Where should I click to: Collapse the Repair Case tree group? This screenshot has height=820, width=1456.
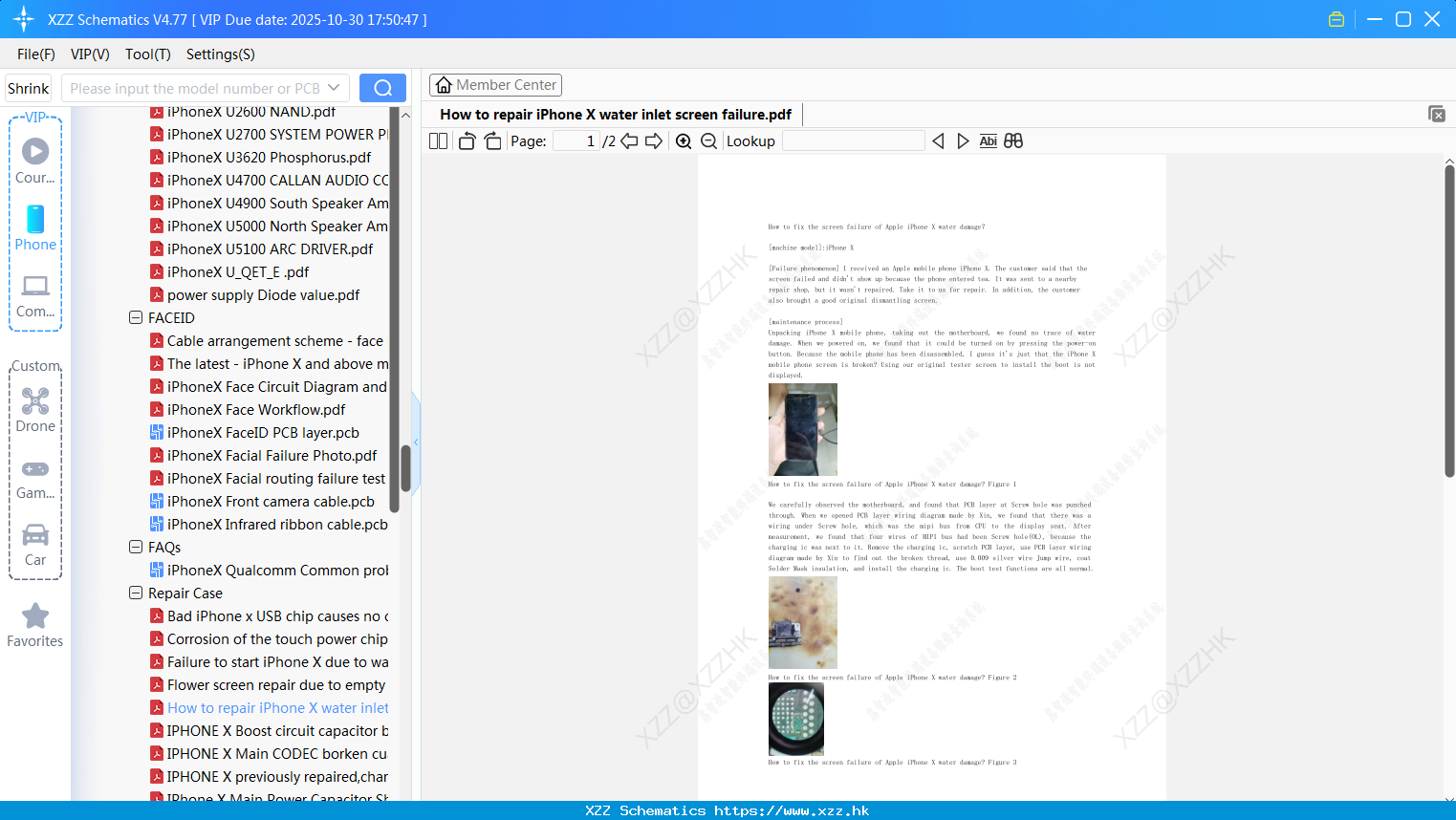[x=136, y=593]
